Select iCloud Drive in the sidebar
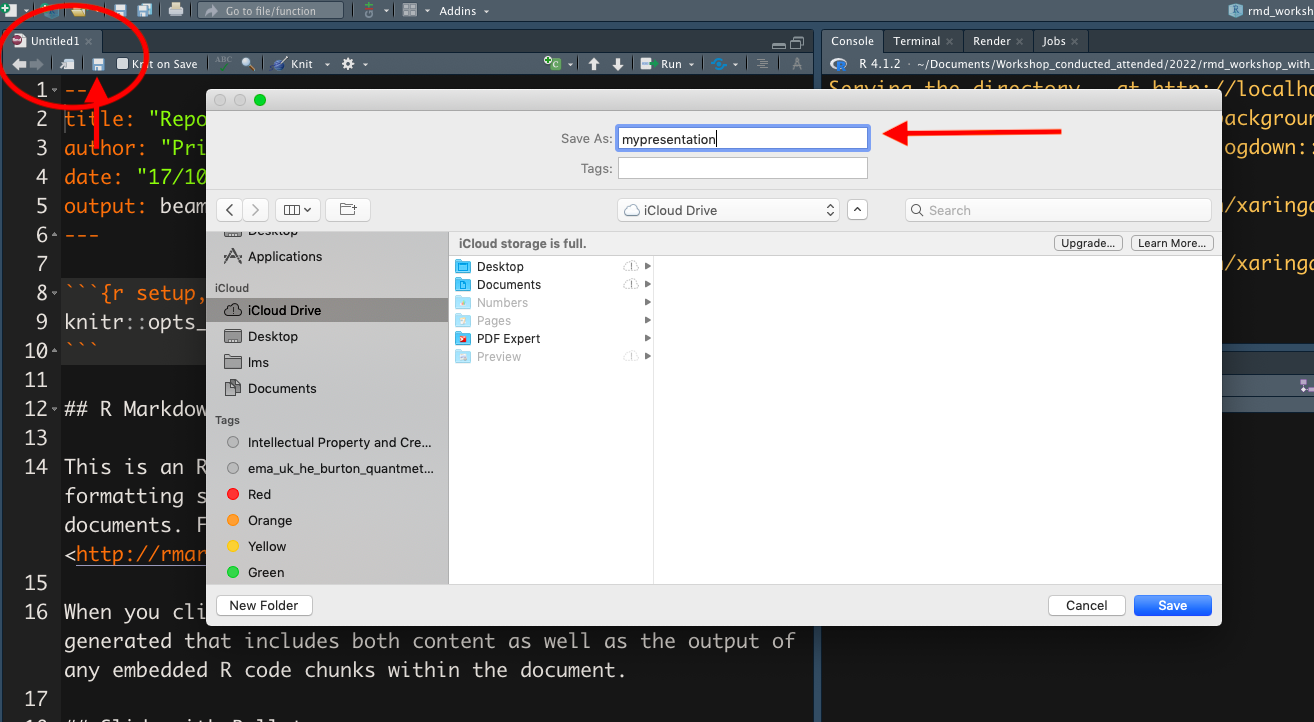The width and height of the screenshot is (1314, 722). click(328, 310)
